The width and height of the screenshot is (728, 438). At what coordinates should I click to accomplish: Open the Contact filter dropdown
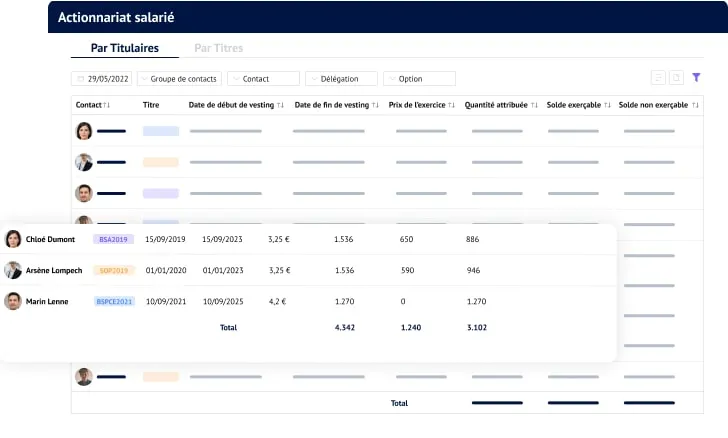pos(263,78)
